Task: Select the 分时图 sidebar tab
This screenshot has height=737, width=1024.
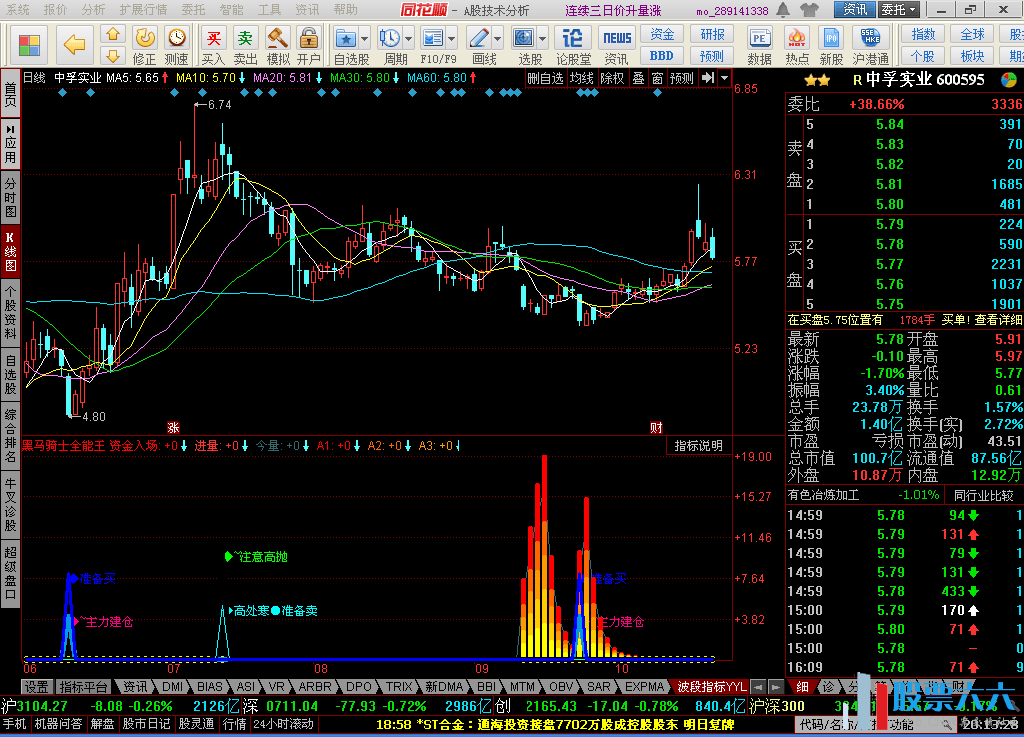Action: click(x=10, y=197)
